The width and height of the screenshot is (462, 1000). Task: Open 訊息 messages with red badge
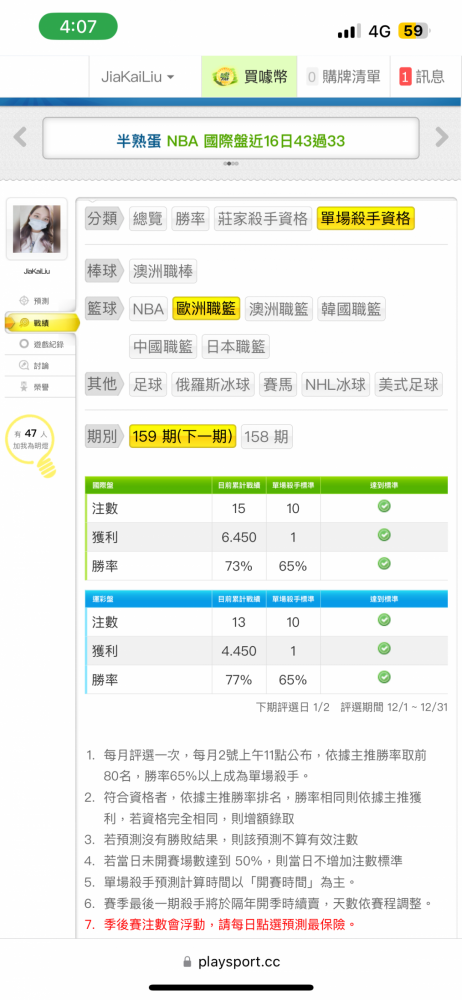click(x=422, y=77)
